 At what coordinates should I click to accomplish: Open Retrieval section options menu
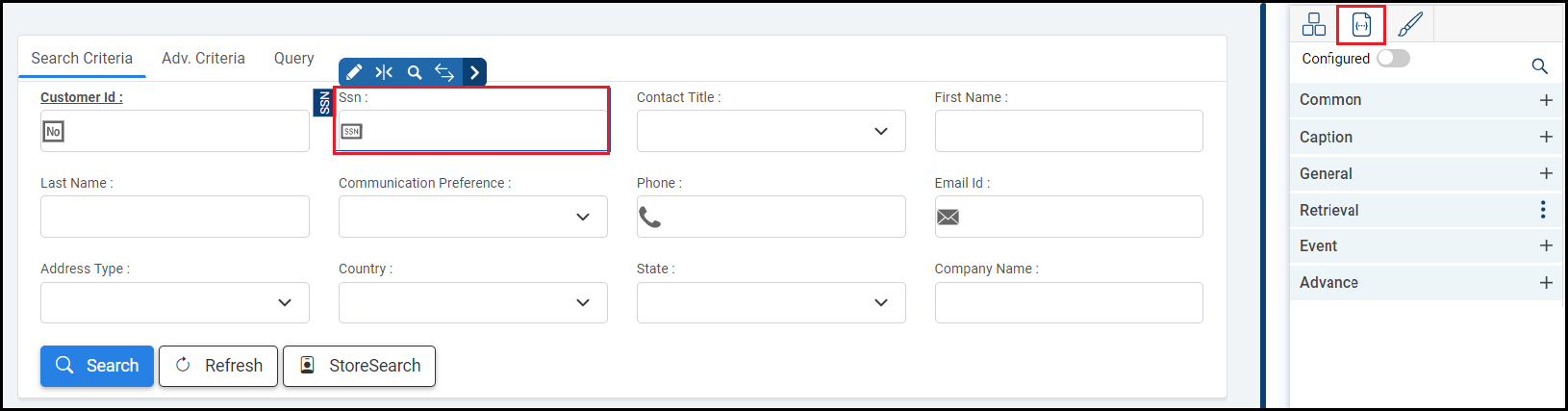pyautogui.click(x=1543, y=210)
